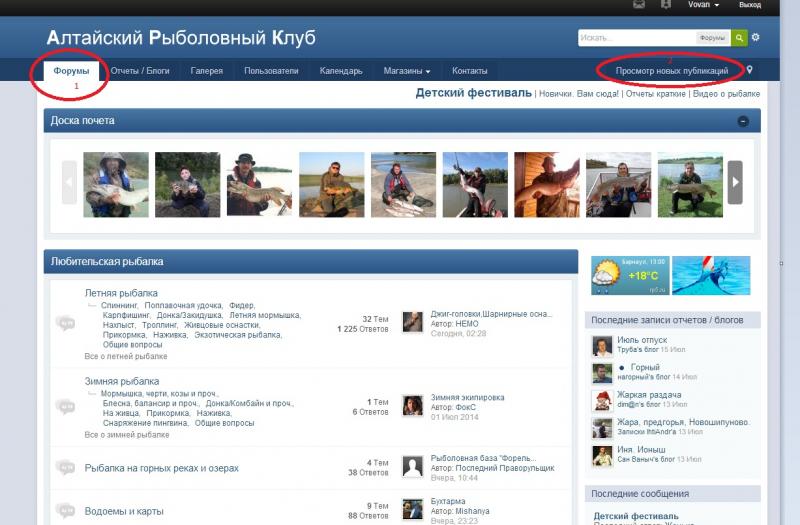Open advanced search gear icon

[x=756, y=38]
